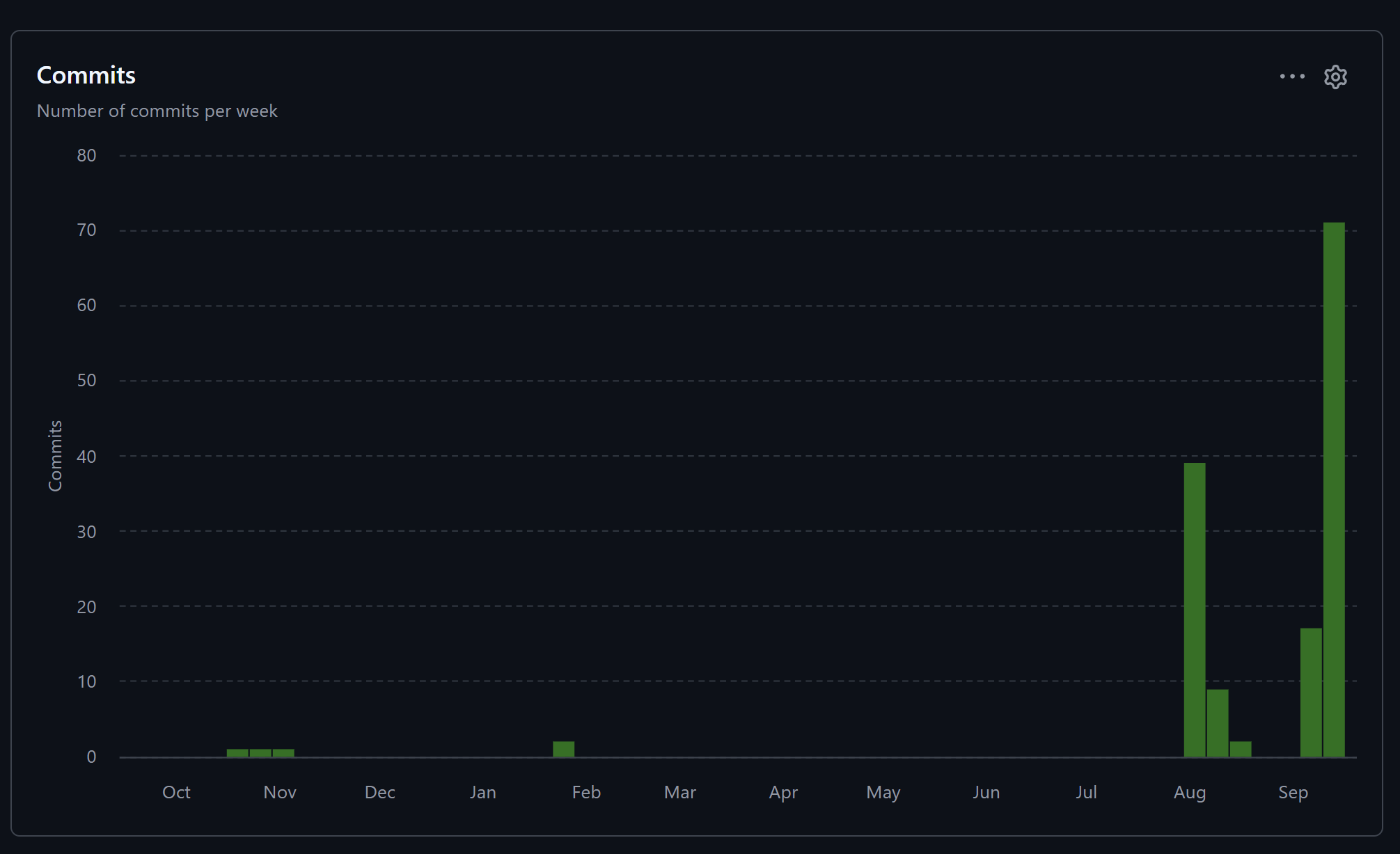Viewport: 1400px width, 854px height.
Task: Select the first small late-October bar
Action: [237, 753]
